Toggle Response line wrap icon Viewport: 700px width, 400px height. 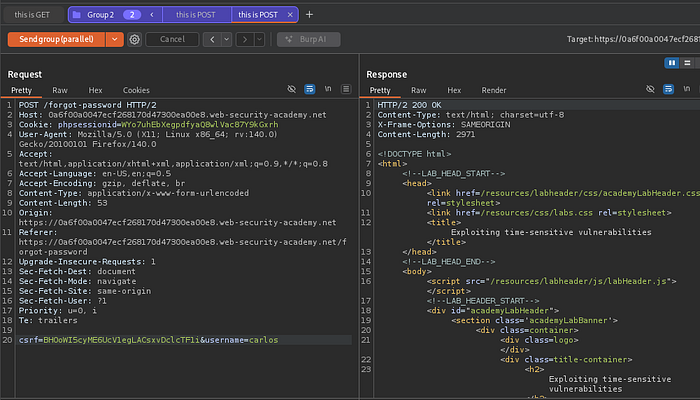coord(668,89)
